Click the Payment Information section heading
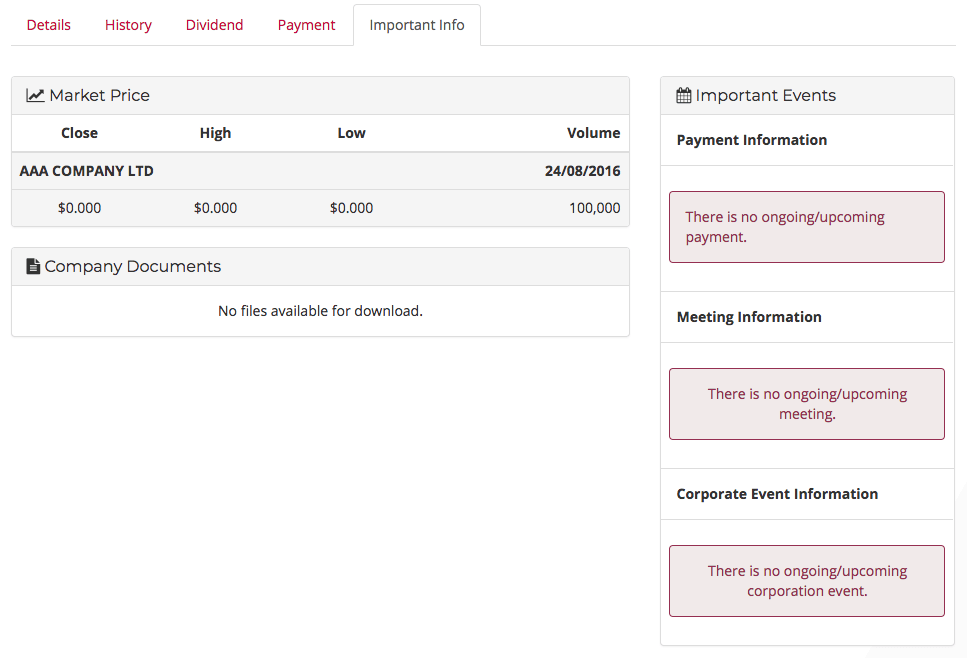The image size is (967, 658). (x=751, y=140)
